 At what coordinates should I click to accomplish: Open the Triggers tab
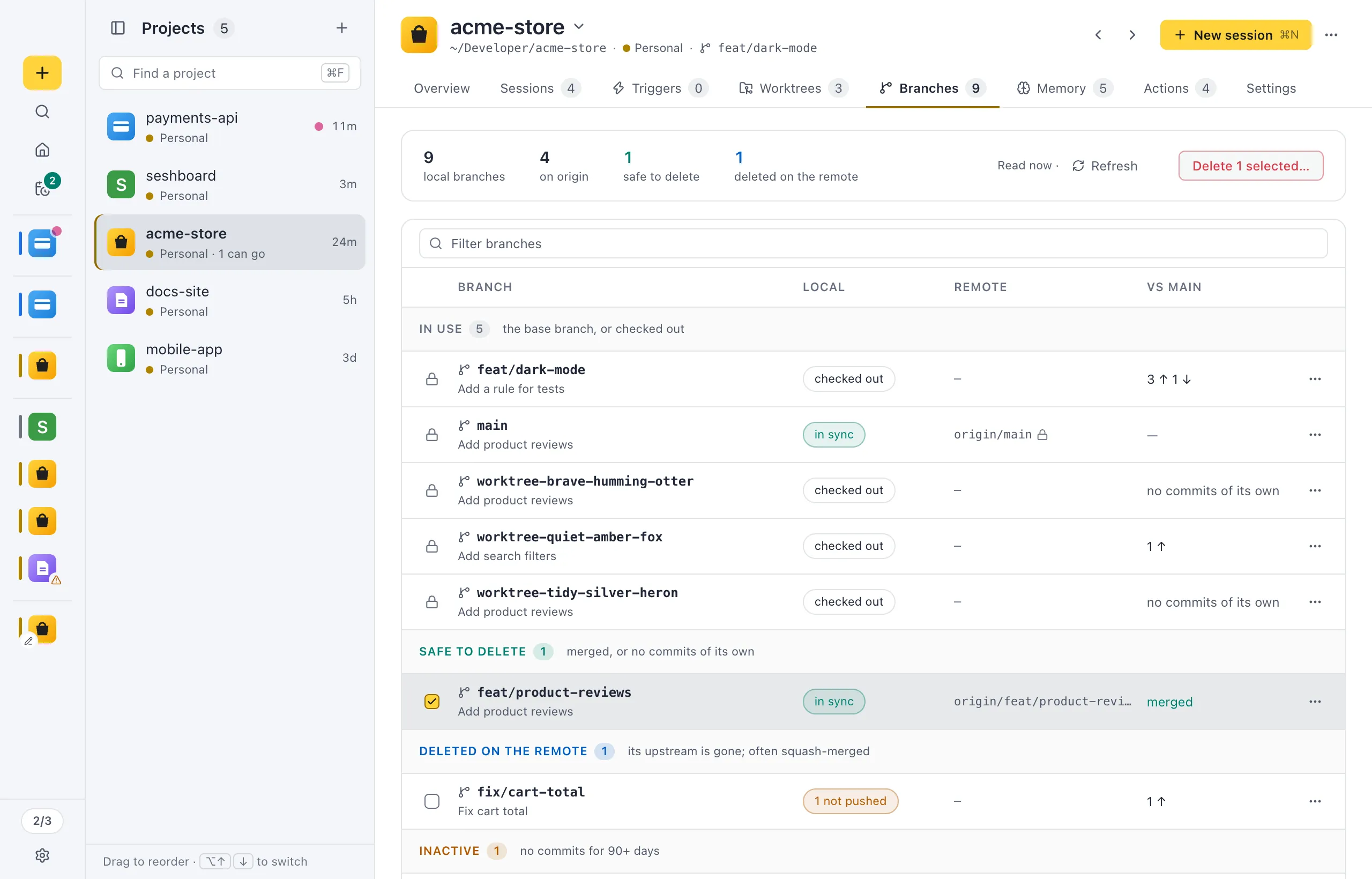pos(660,88)
